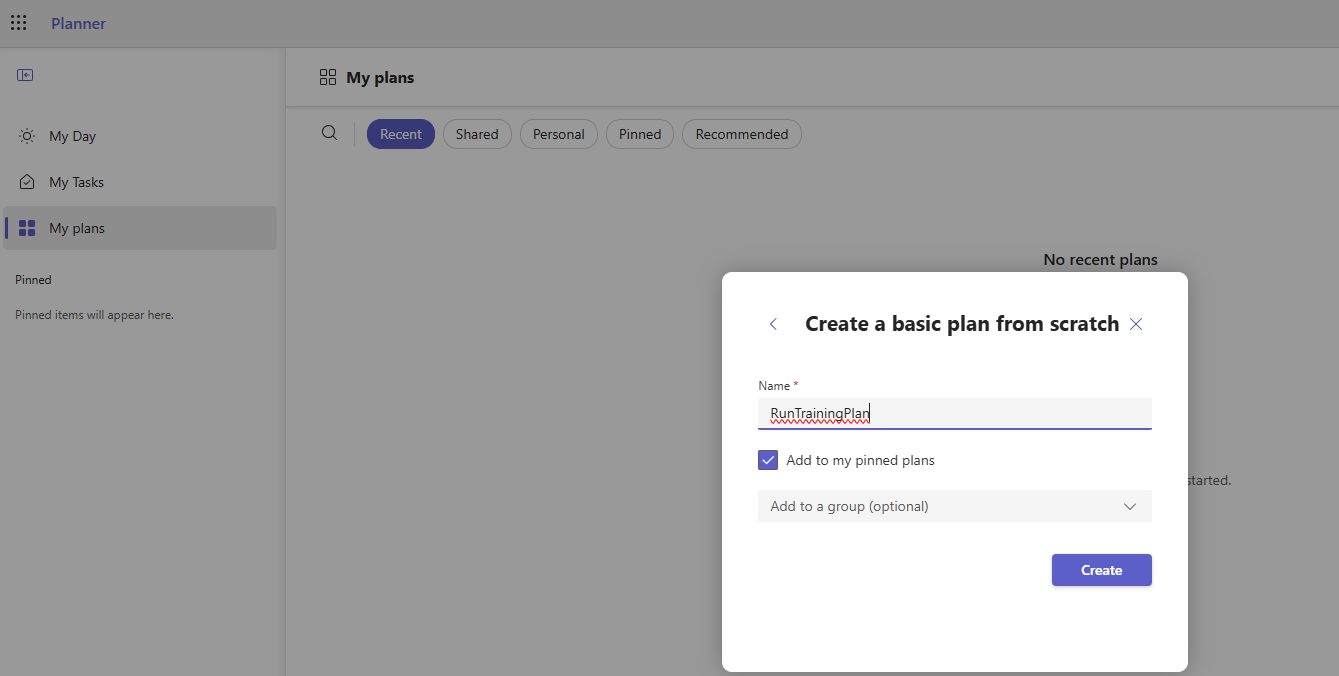Open the Recommended plans filter
This screenshot has width=1339, height=676.
coord(741,134)
